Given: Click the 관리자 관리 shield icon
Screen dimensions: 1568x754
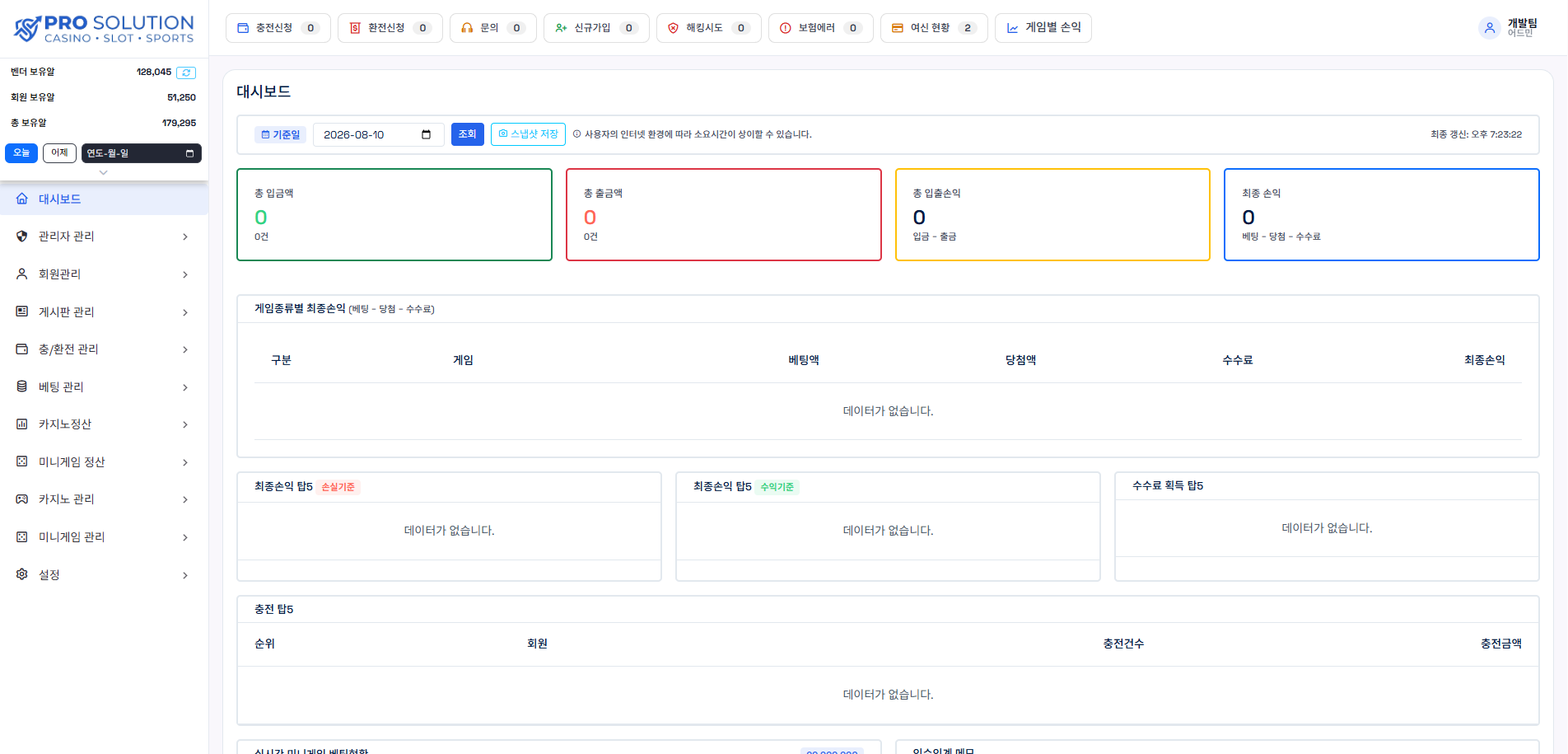Looking at the screenshot, I should (x=22, y=236).
